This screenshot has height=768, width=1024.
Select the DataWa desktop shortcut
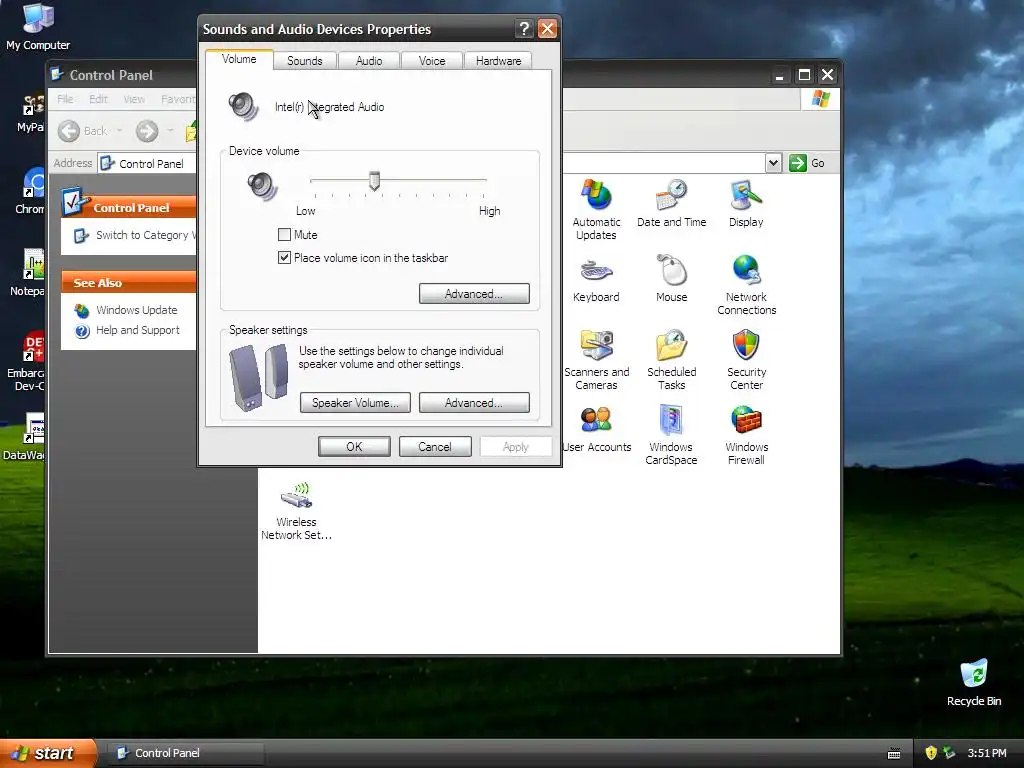coord(25,436)
